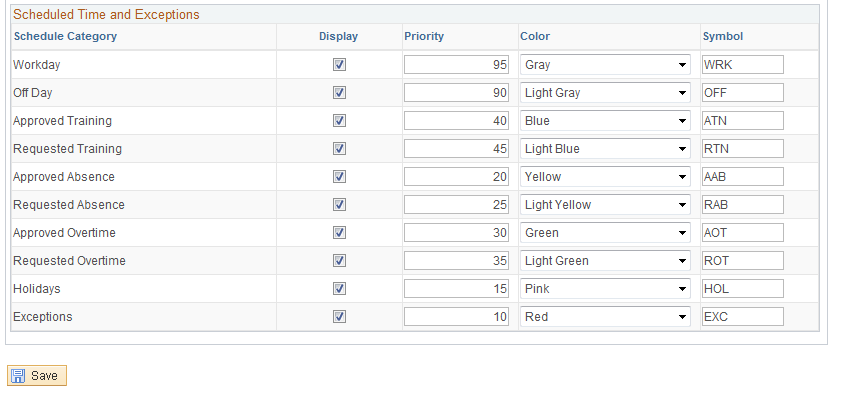Click the HOL symbol field
This screenshot has height=401, width=861.
coord(742,289)
